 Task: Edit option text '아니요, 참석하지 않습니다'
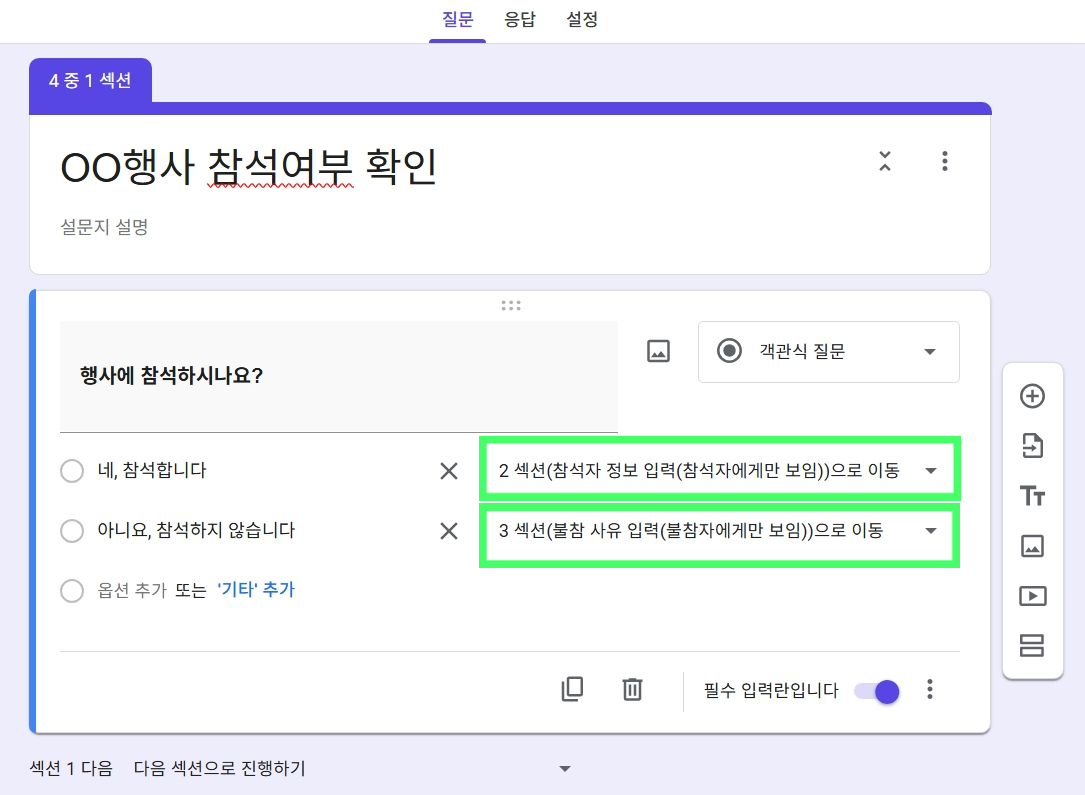(x=197, y=531)
